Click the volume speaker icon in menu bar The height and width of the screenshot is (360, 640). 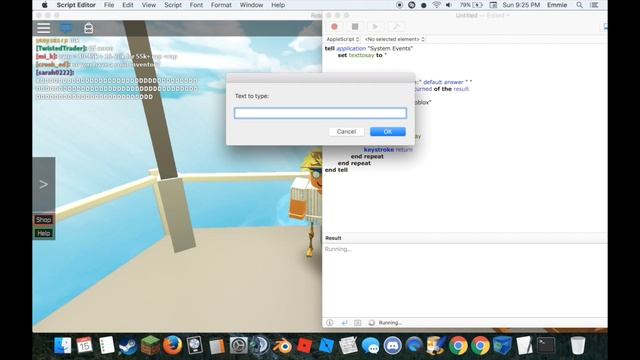pyautogui.click(x=449, y=5)
